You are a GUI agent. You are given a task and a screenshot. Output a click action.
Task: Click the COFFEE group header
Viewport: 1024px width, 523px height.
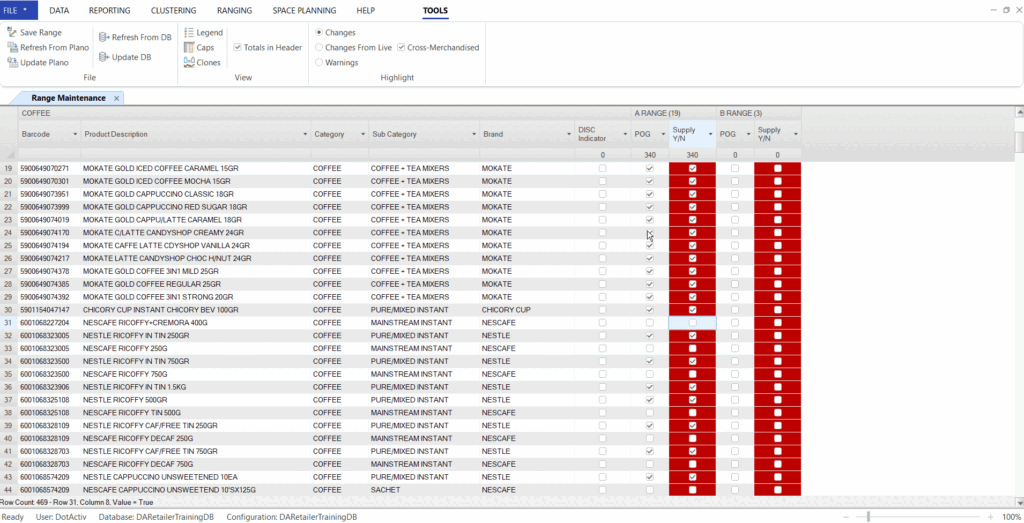pyautogui.click(x=325, y=113)
